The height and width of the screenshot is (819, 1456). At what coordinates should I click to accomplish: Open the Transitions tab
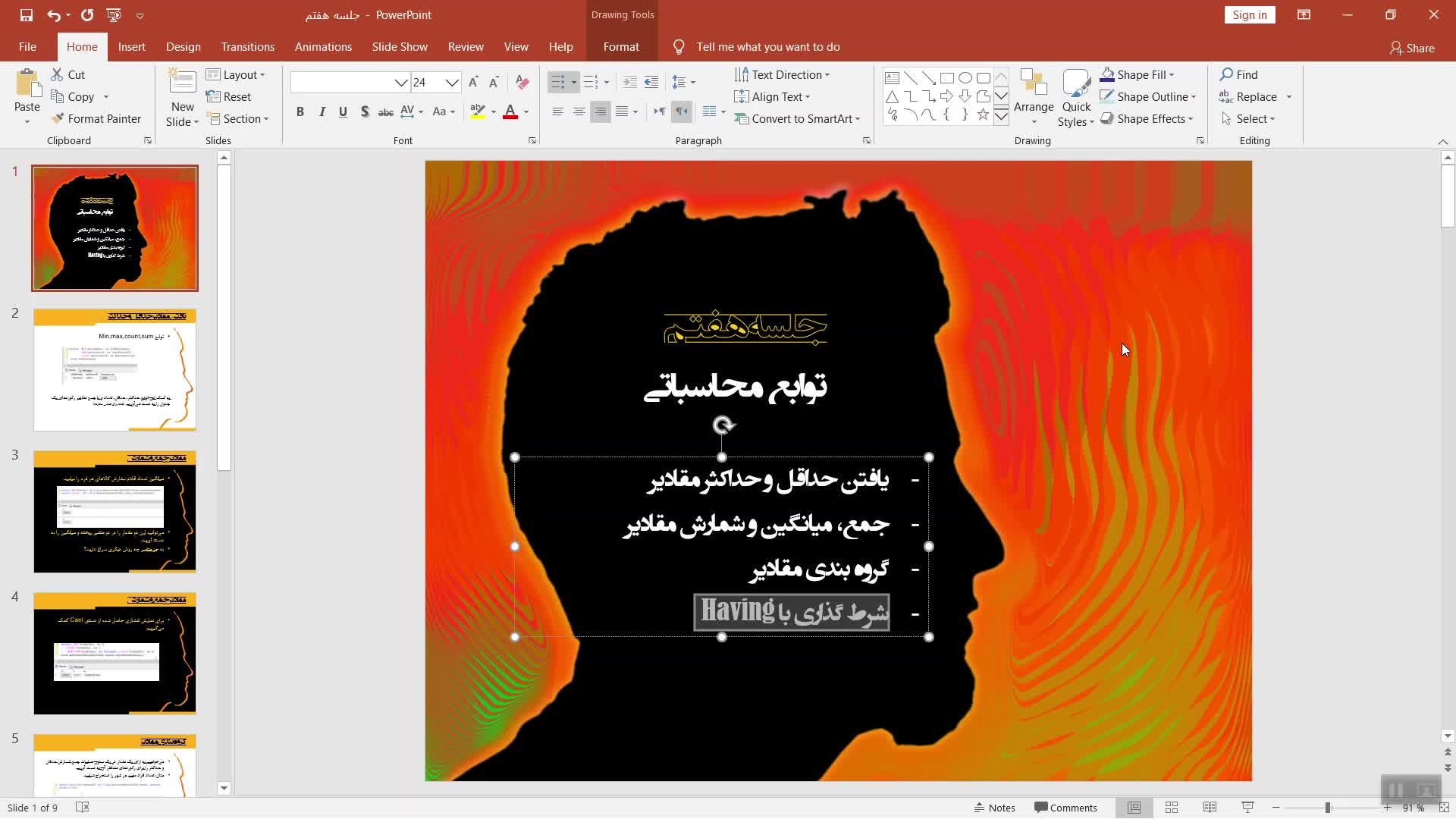247,47
